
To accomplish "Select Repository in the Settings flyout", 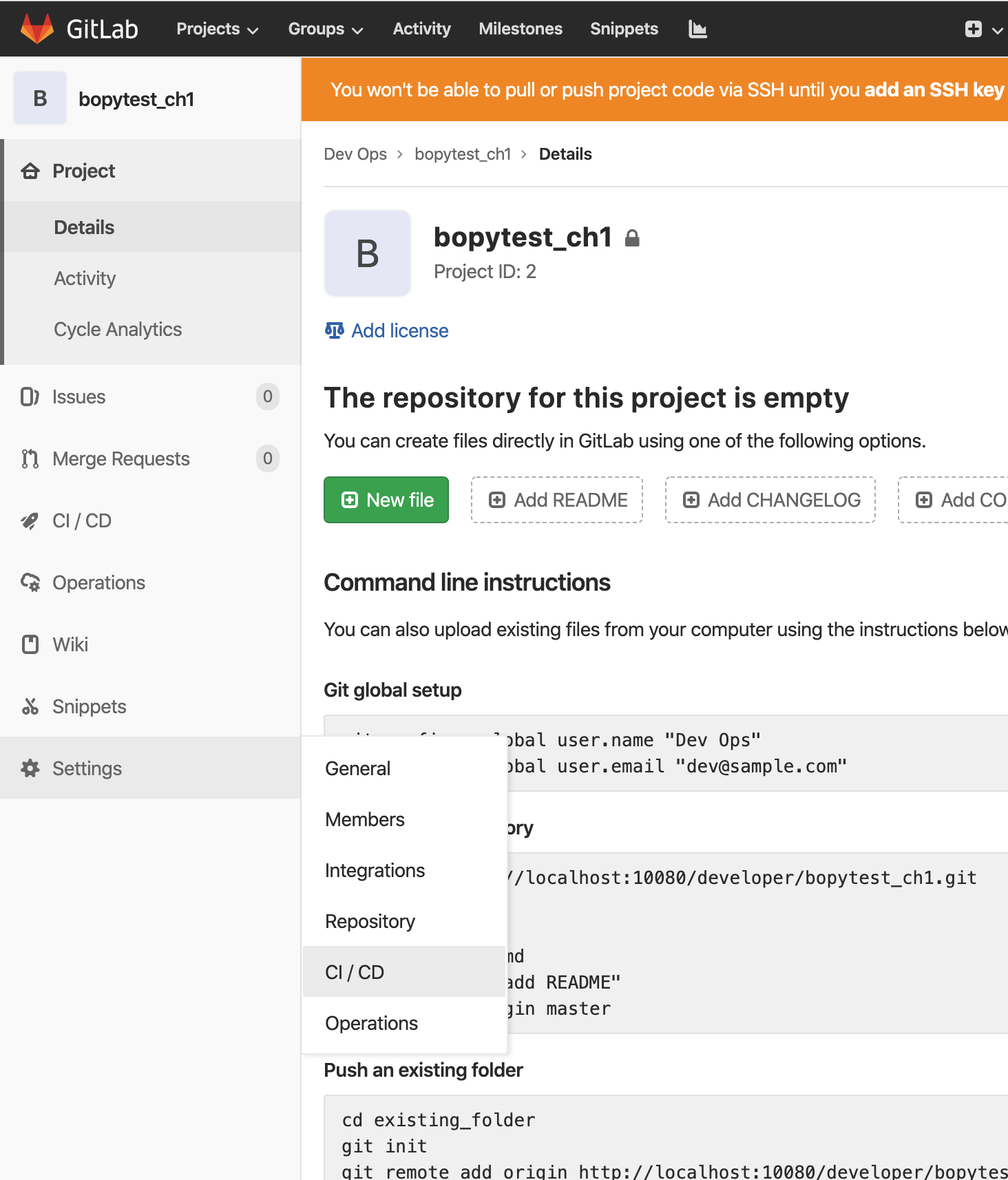I will tap(404, 921).
